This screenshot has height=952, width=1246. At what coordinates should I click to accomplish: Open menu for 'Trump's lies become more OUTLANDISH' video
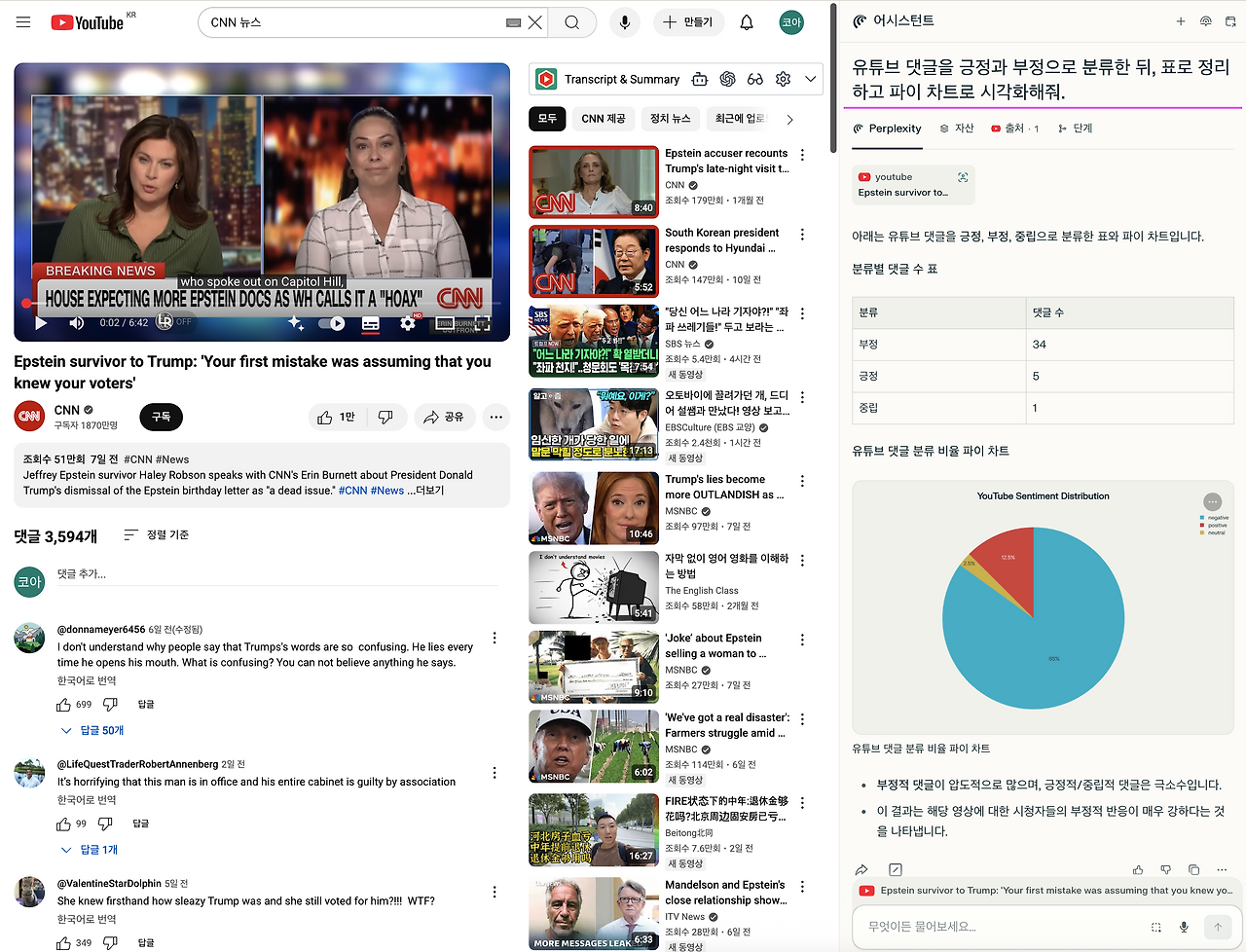tap(802, 481)
